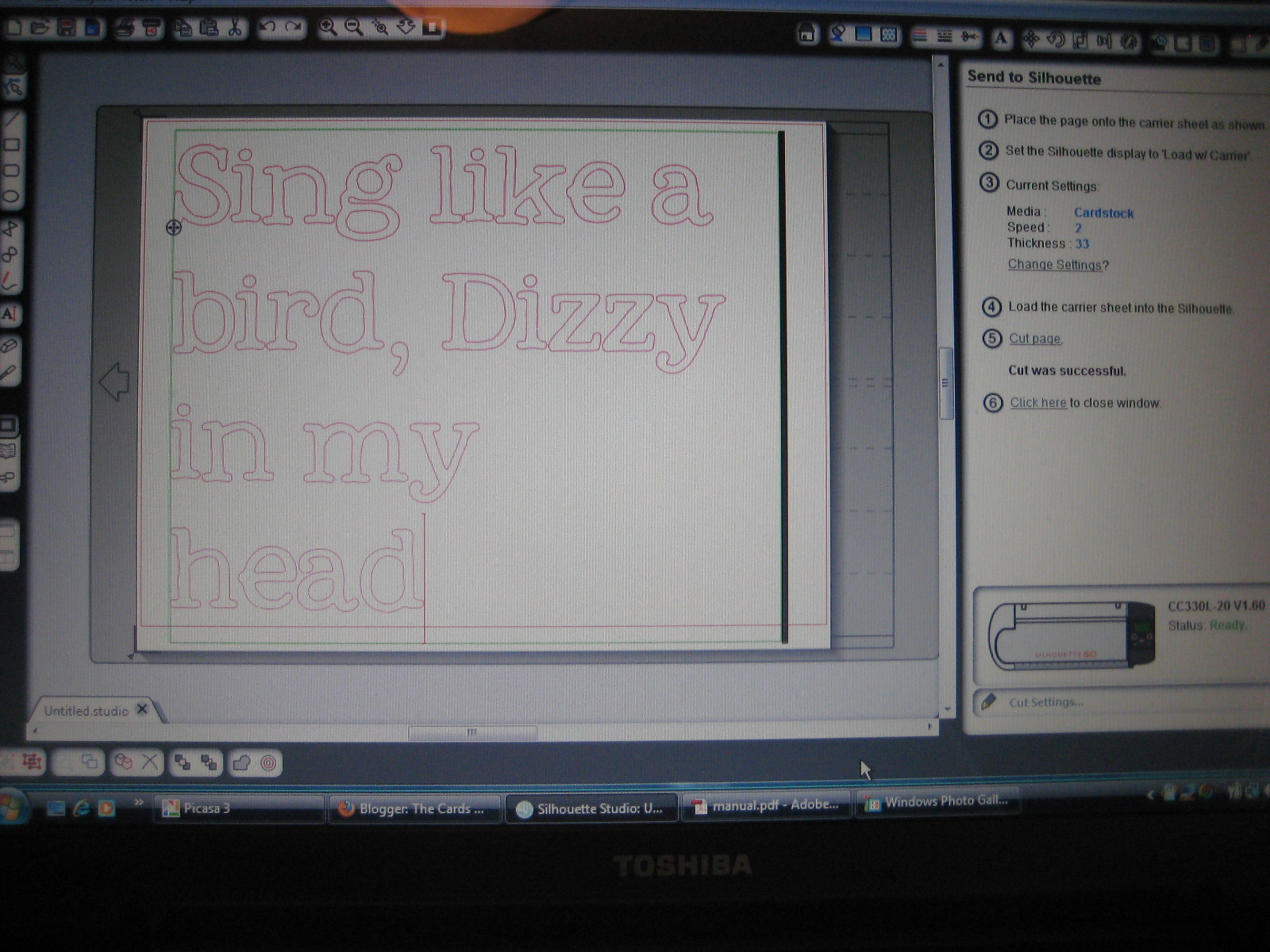Click the left arrow beside the page
The image size is (1270, 952).
(x=114, y=381)
